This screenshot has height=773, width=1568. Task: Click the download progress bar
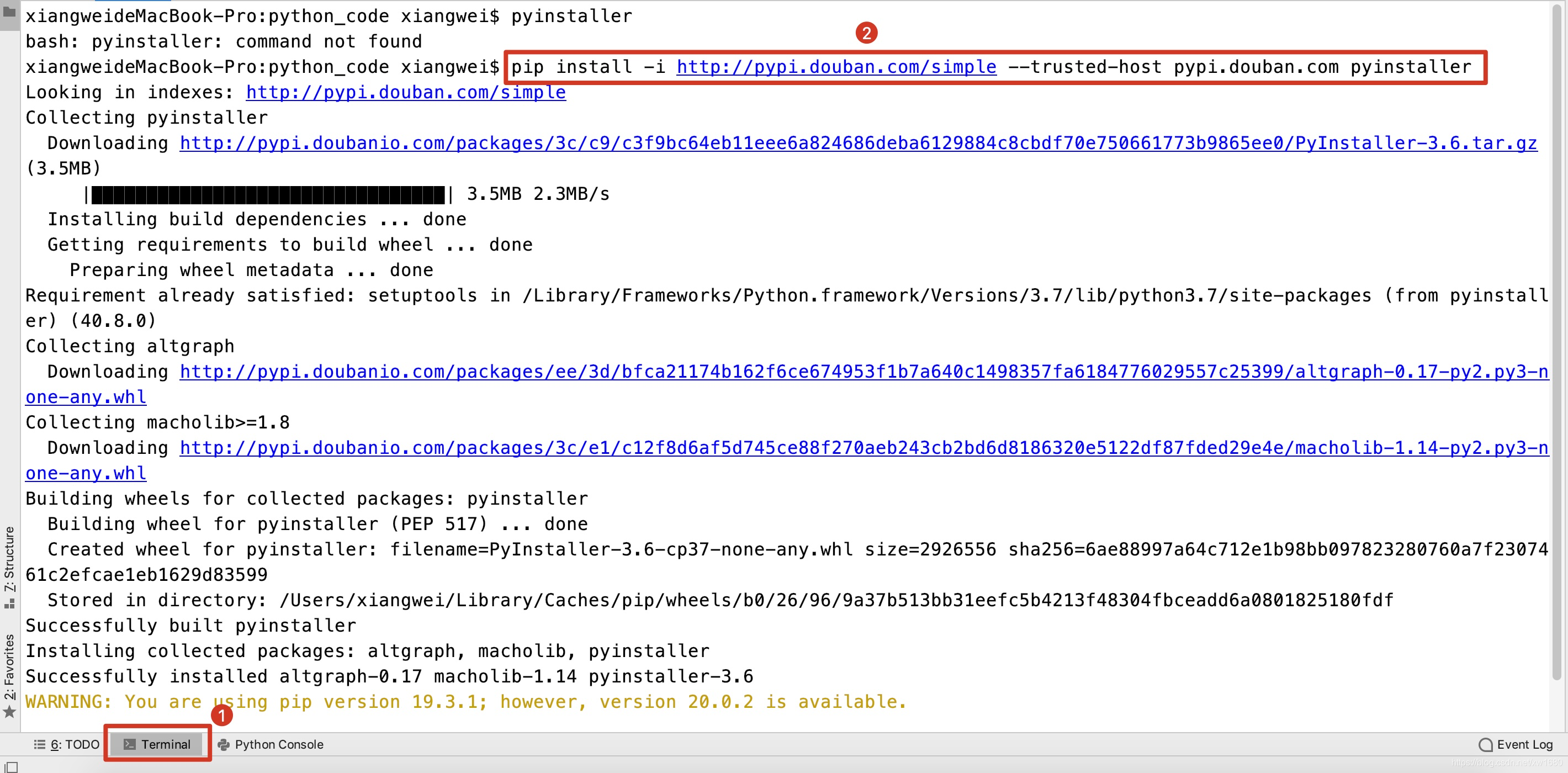click(268, 194)
